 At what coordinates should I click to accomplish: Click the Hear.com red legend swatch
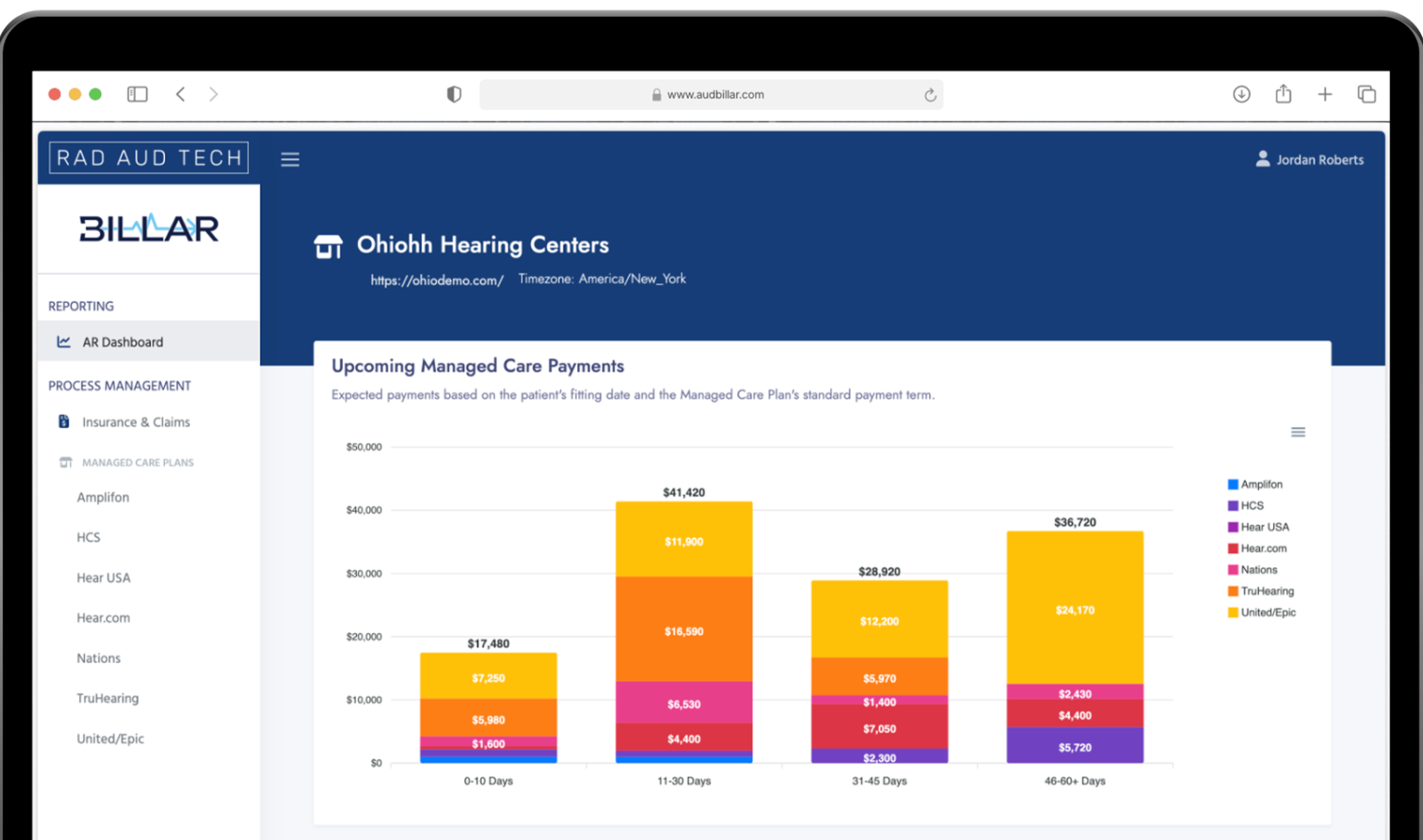coord(1233,549)
